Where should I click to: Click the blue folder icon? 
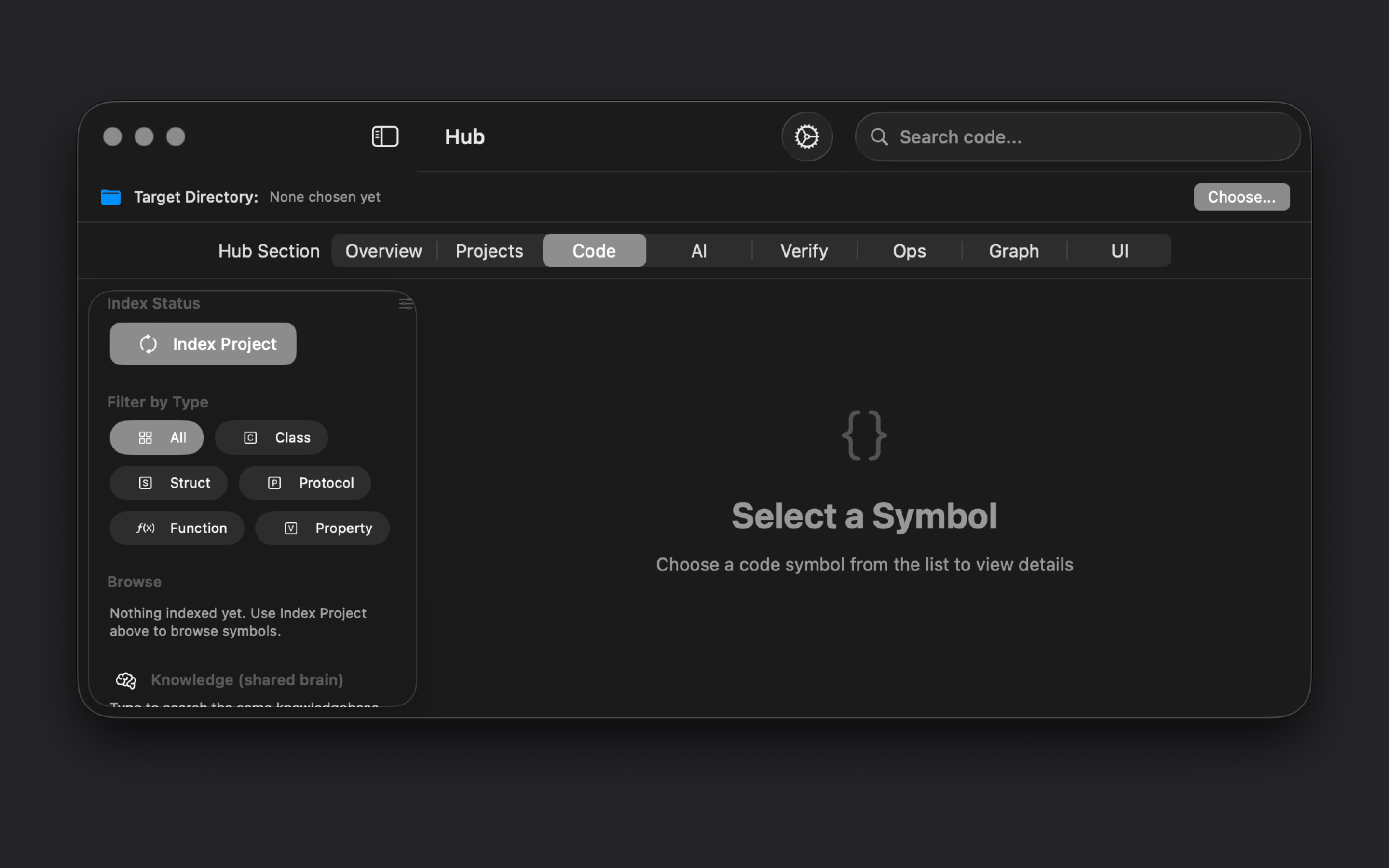point(111,197)
